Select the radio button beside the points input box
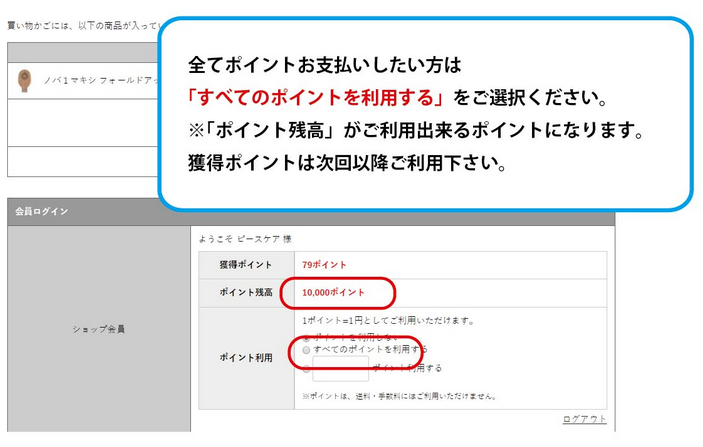The image size is (703, 447). pyautogui.click(x=306, y=368)
